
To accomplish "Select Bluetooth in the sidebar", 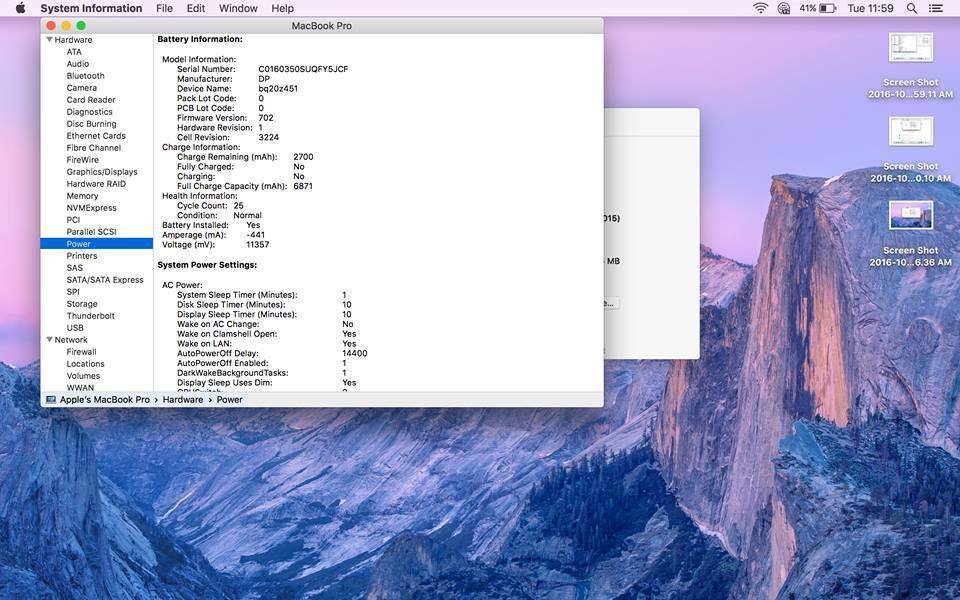I will (86, 76).
